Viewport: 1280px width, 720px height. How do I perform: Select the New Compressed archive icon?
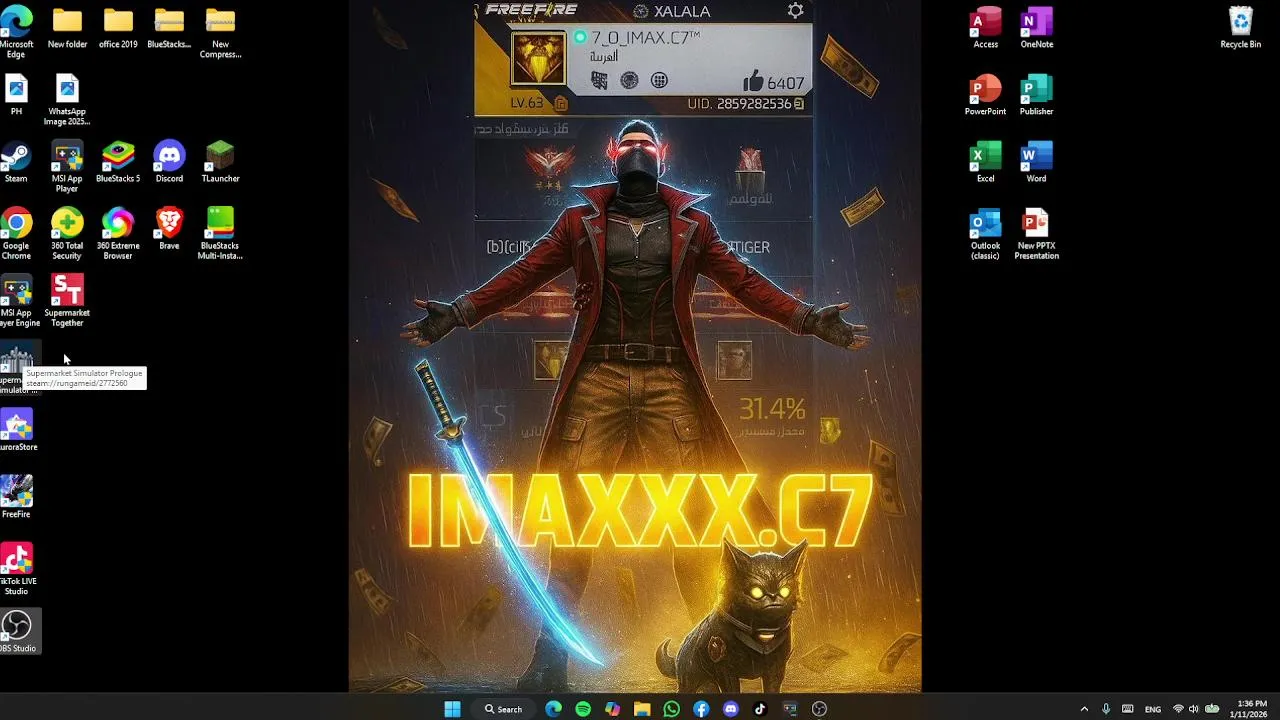(220, 32)
